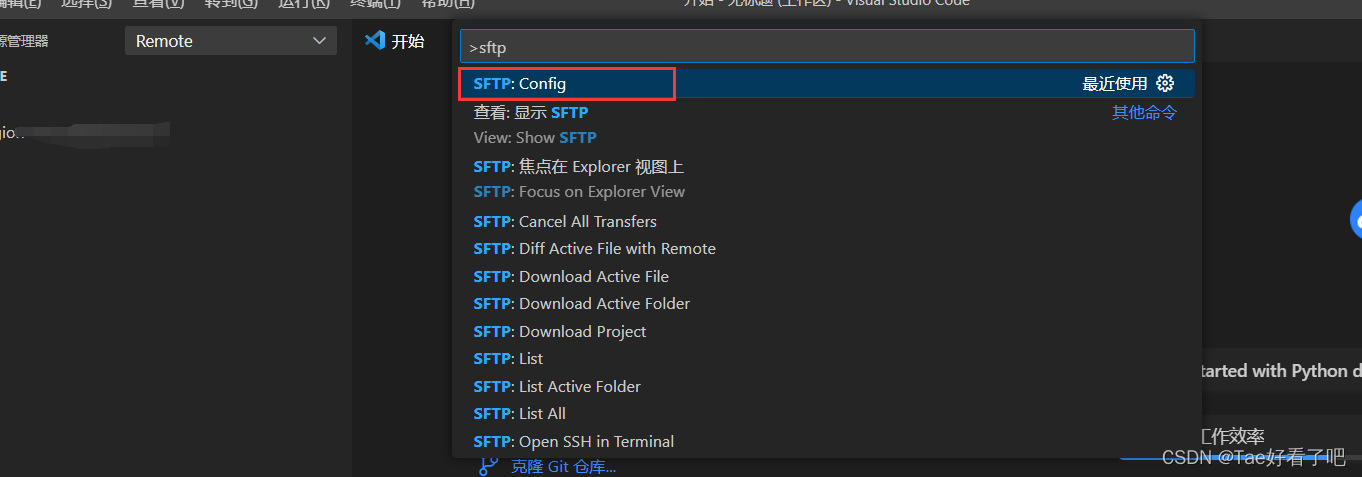Select SFTP: List Active Folder
1362x477 pixels.
[x=557, y=387]
